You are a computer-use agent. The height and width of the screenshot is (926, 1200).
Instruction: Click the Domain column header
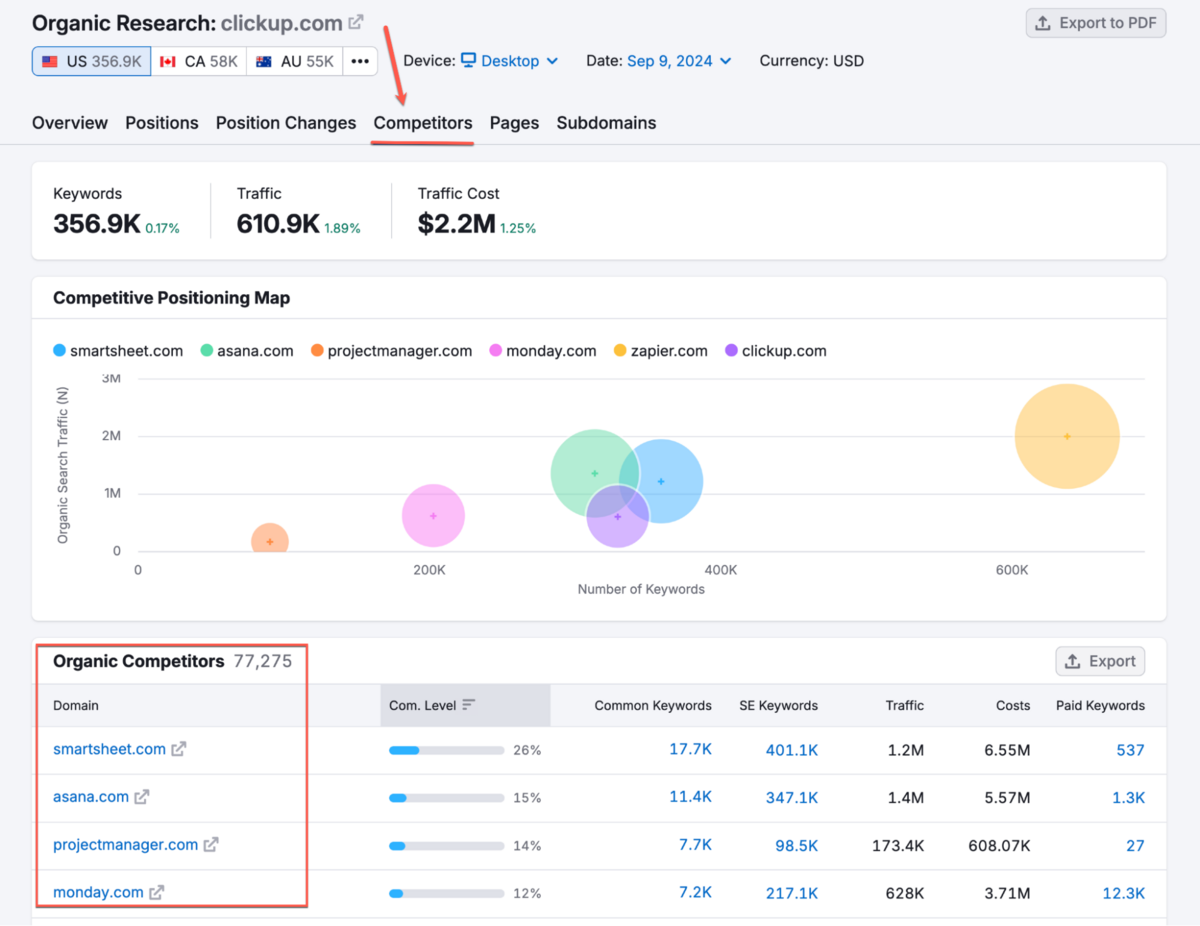click(76, 705)
